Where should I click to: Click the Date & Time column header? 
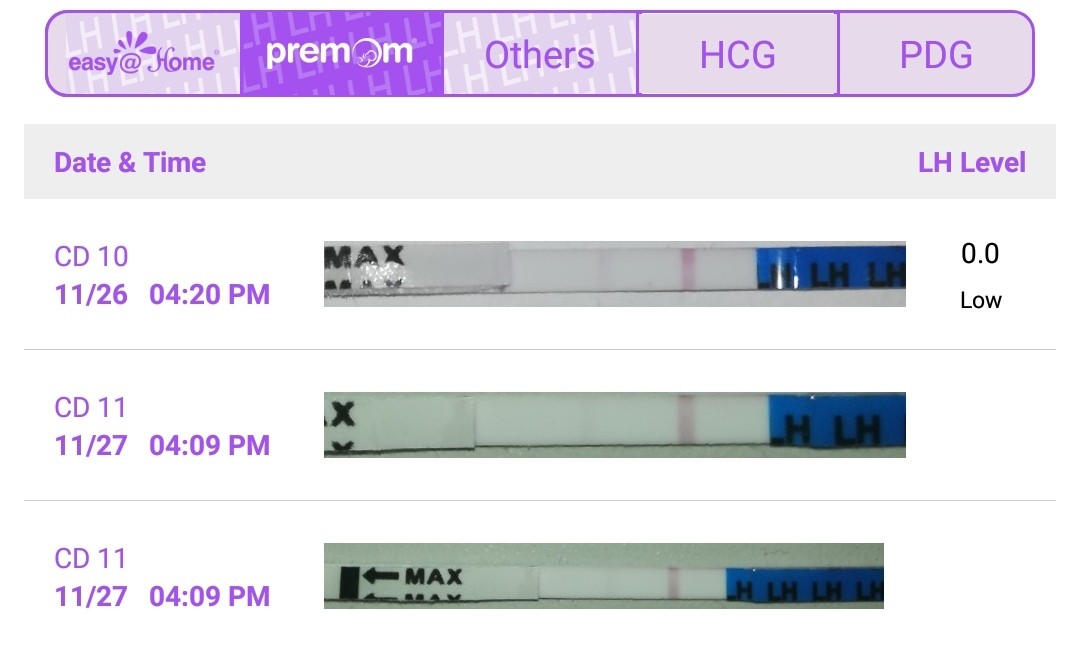pos(130,163)
